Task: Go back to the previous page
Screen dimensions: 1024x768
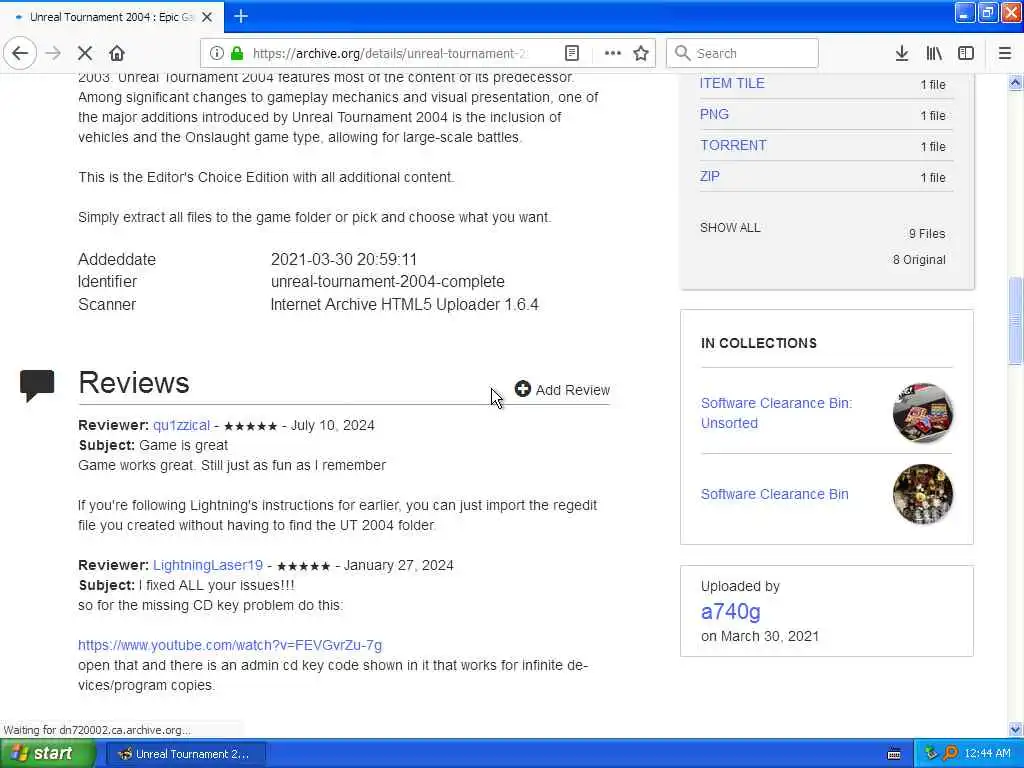Action: 20,53
